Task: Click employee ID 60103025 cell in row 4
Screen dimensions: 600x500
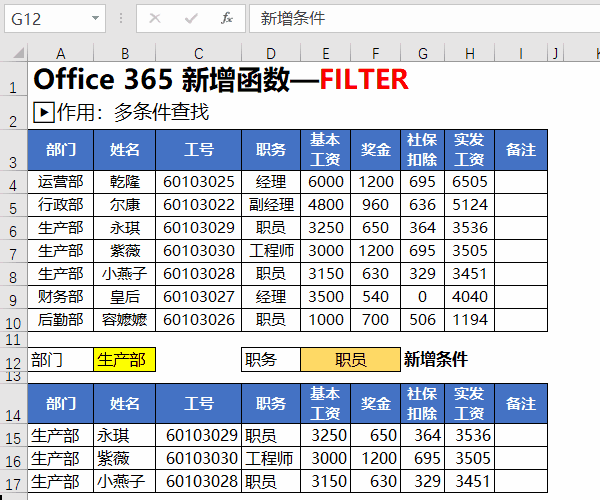Action: click(198, 182)
